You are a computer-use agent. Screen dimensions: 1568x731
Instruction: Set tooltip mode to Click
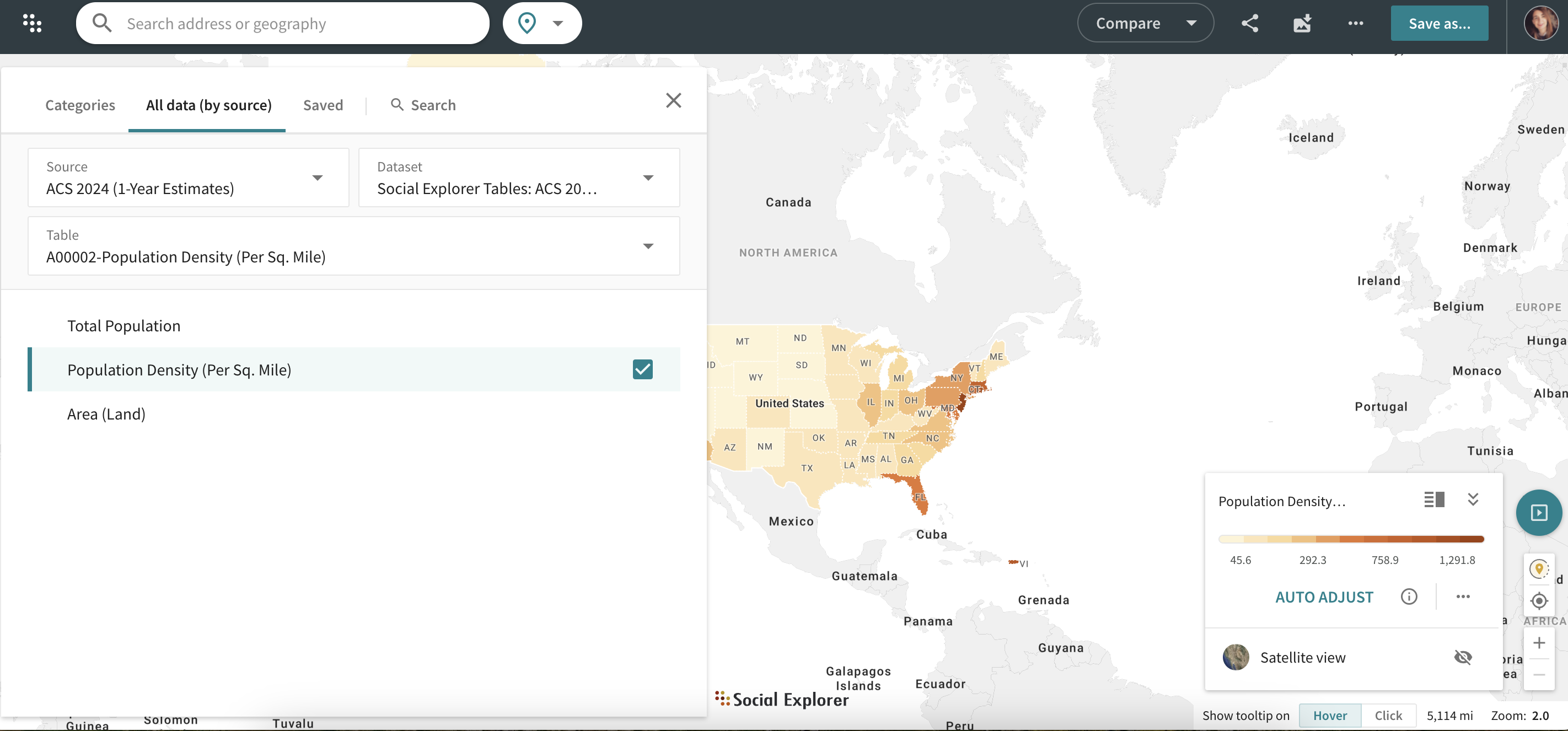1388,715
